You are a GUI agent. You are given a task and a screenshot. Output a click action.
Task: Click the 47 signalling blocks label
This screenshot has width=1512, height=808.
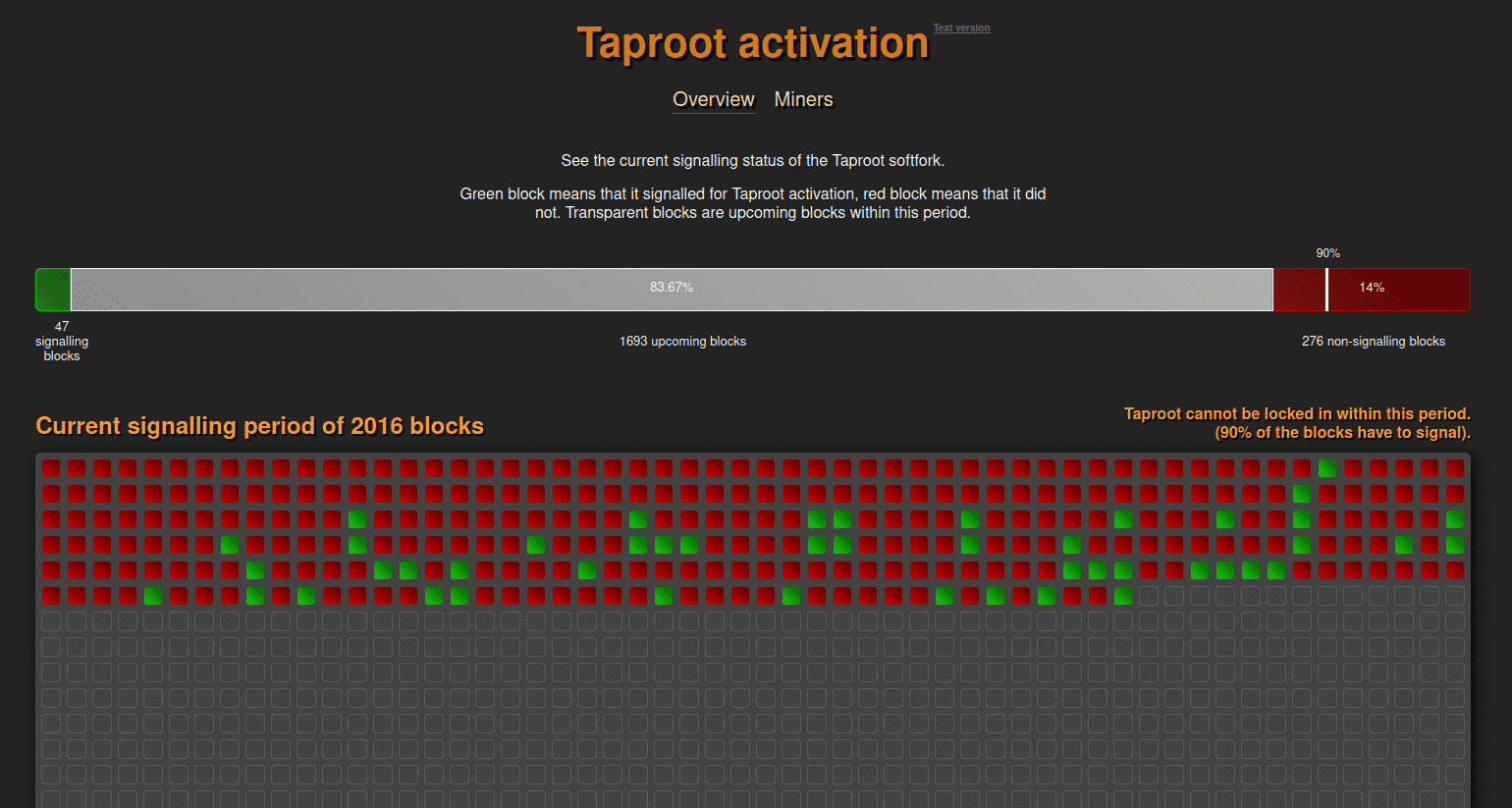(x=62, y=341)
